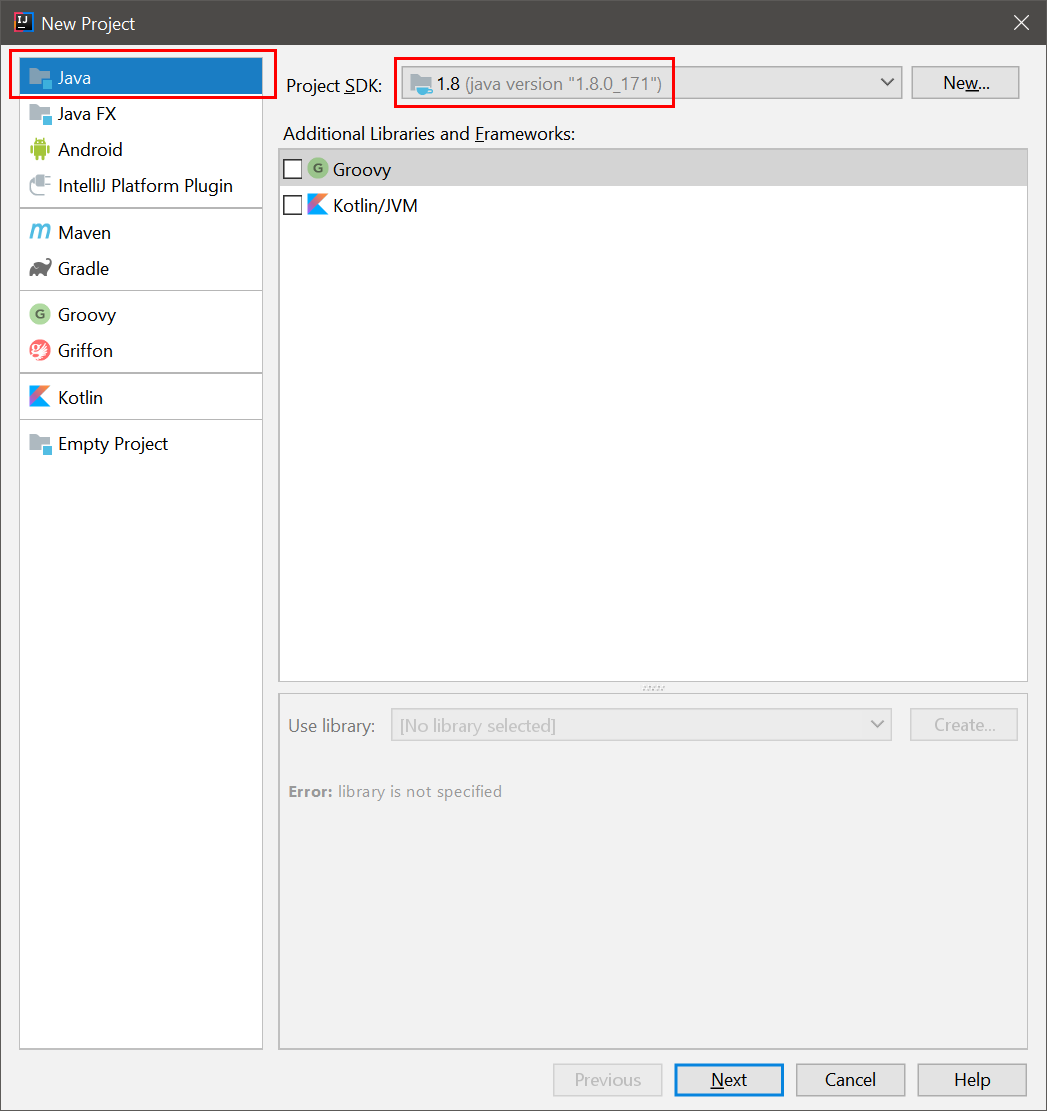Click the 'Kotlin/JVM' label in the frameworks list

(x=375, y=205)
